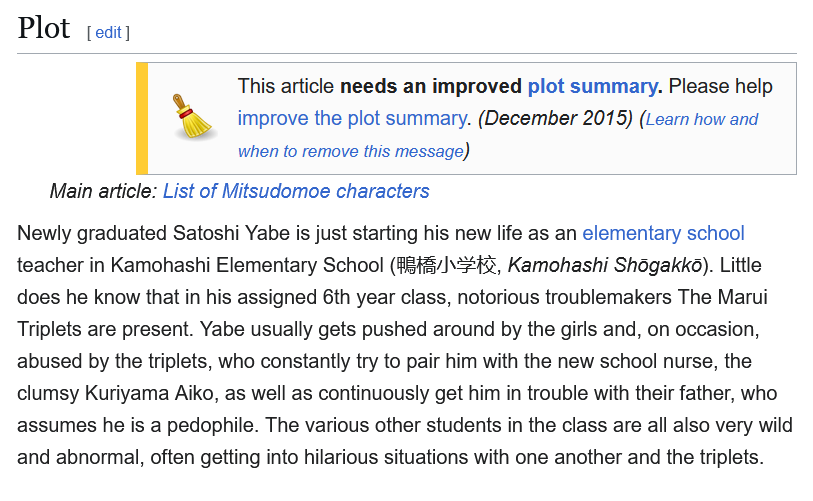813x501 pixels.
Task: Click the yellow stripe of the notice box
Action: pos(142,118)
